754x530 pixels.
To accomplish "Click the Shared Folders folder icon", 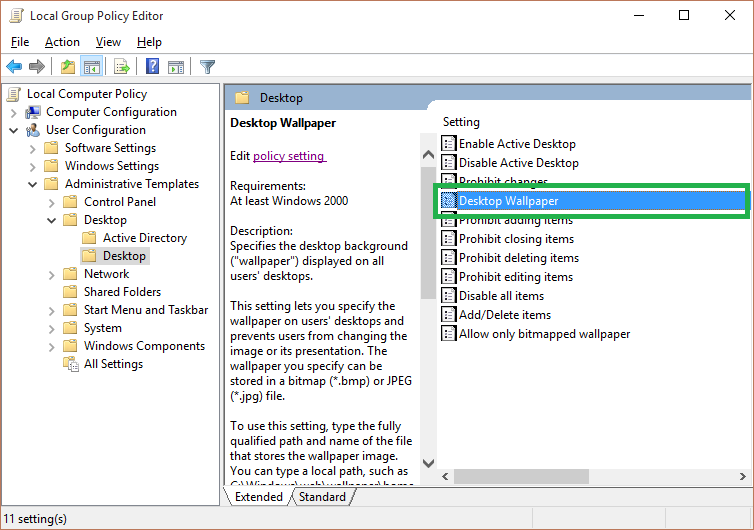I will coord(70,292).
